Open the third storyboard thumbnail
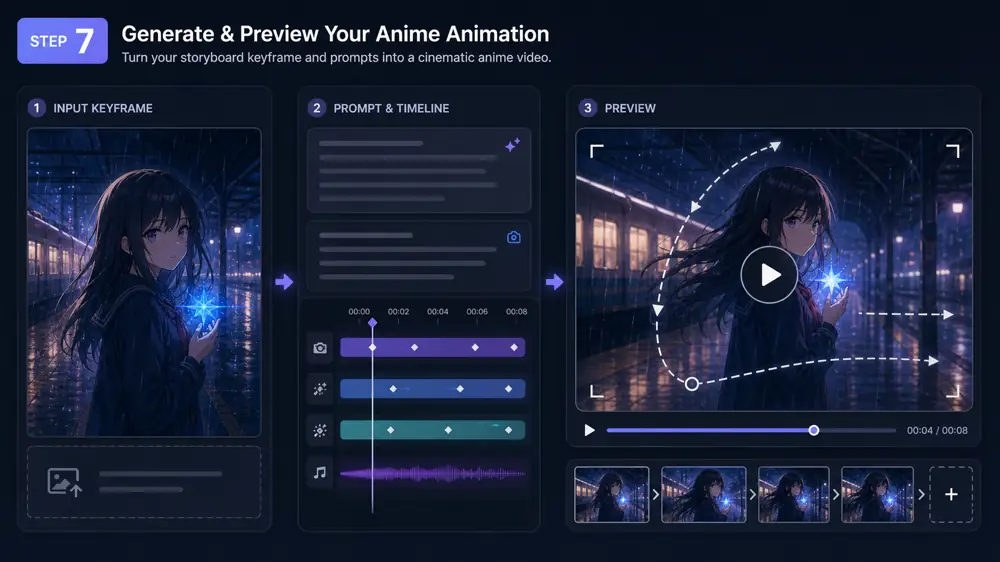This screenshot has height=562, width=1000. click(793, 494)
